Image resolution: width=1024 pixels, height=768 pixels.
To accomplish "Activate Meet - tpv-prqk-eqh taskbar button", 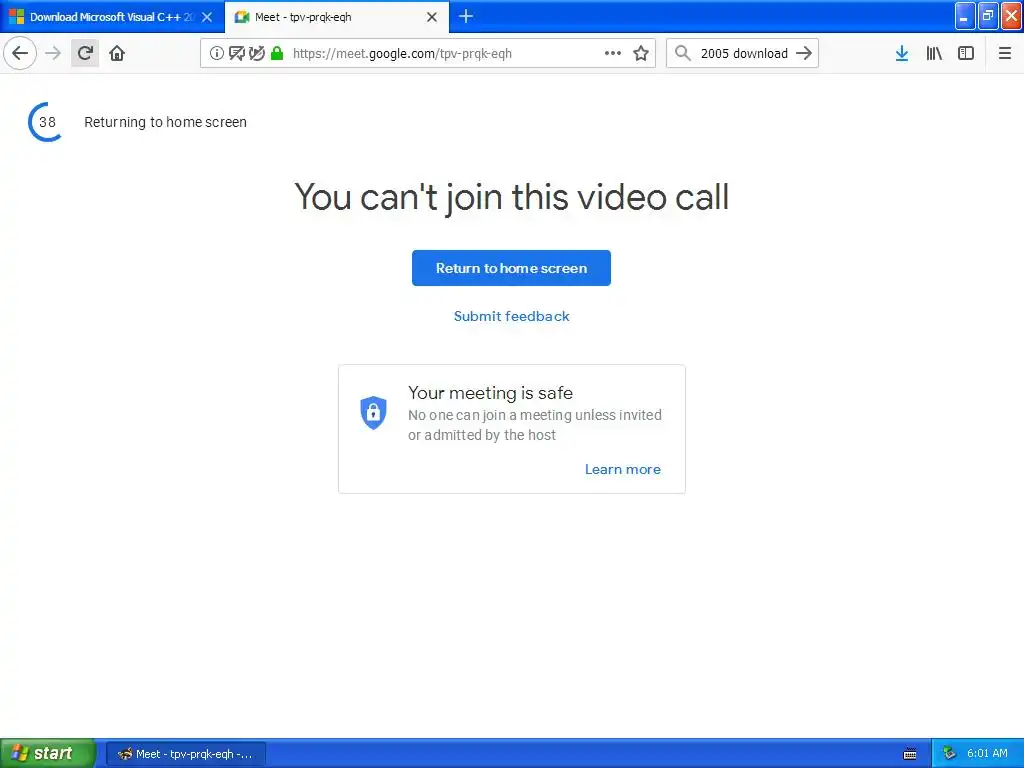I will point(186,754).
